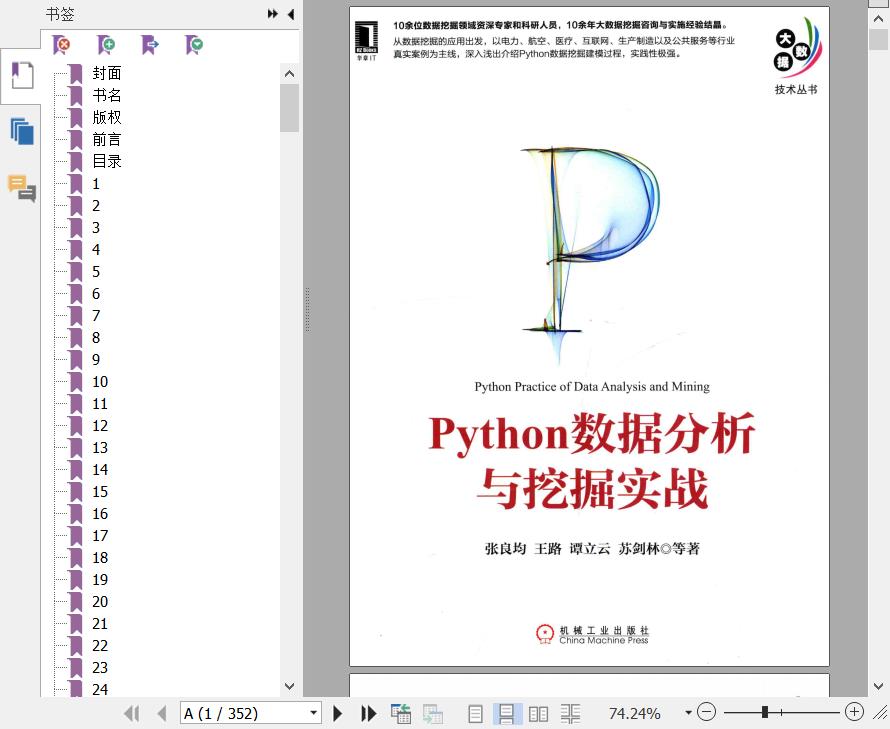Image resolution: width=890 pixels, height=729 pixels.
Task: Open bookmark 6 in the list
Action: [96, 294]
